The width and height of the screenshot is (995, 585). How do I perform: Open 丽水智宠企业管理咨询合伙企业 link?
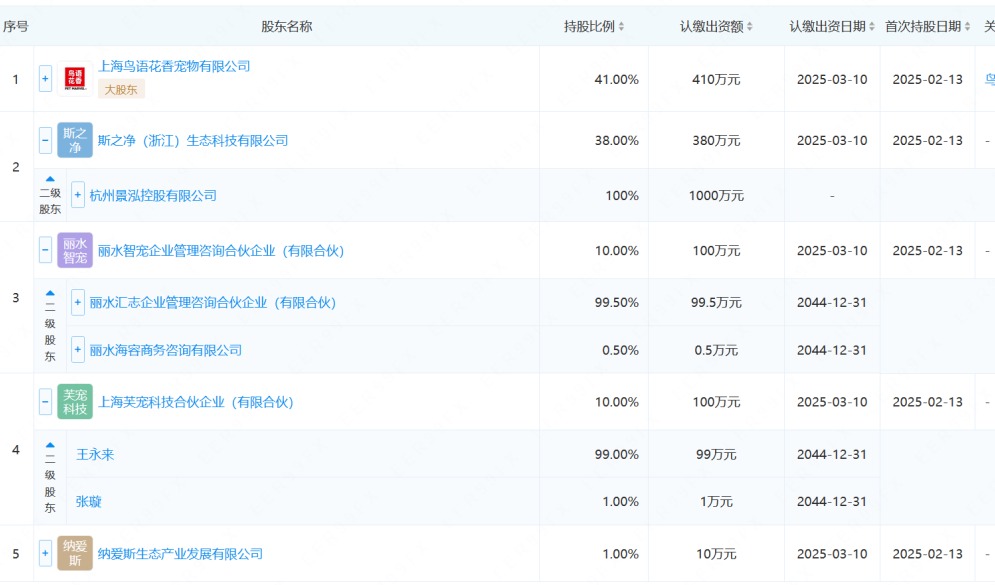(221, 251)
